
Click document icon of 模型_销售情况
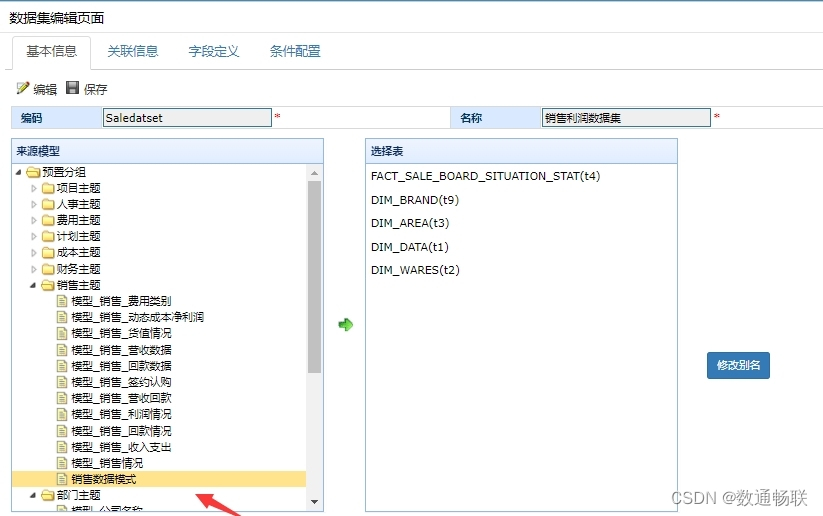[62, 463]
